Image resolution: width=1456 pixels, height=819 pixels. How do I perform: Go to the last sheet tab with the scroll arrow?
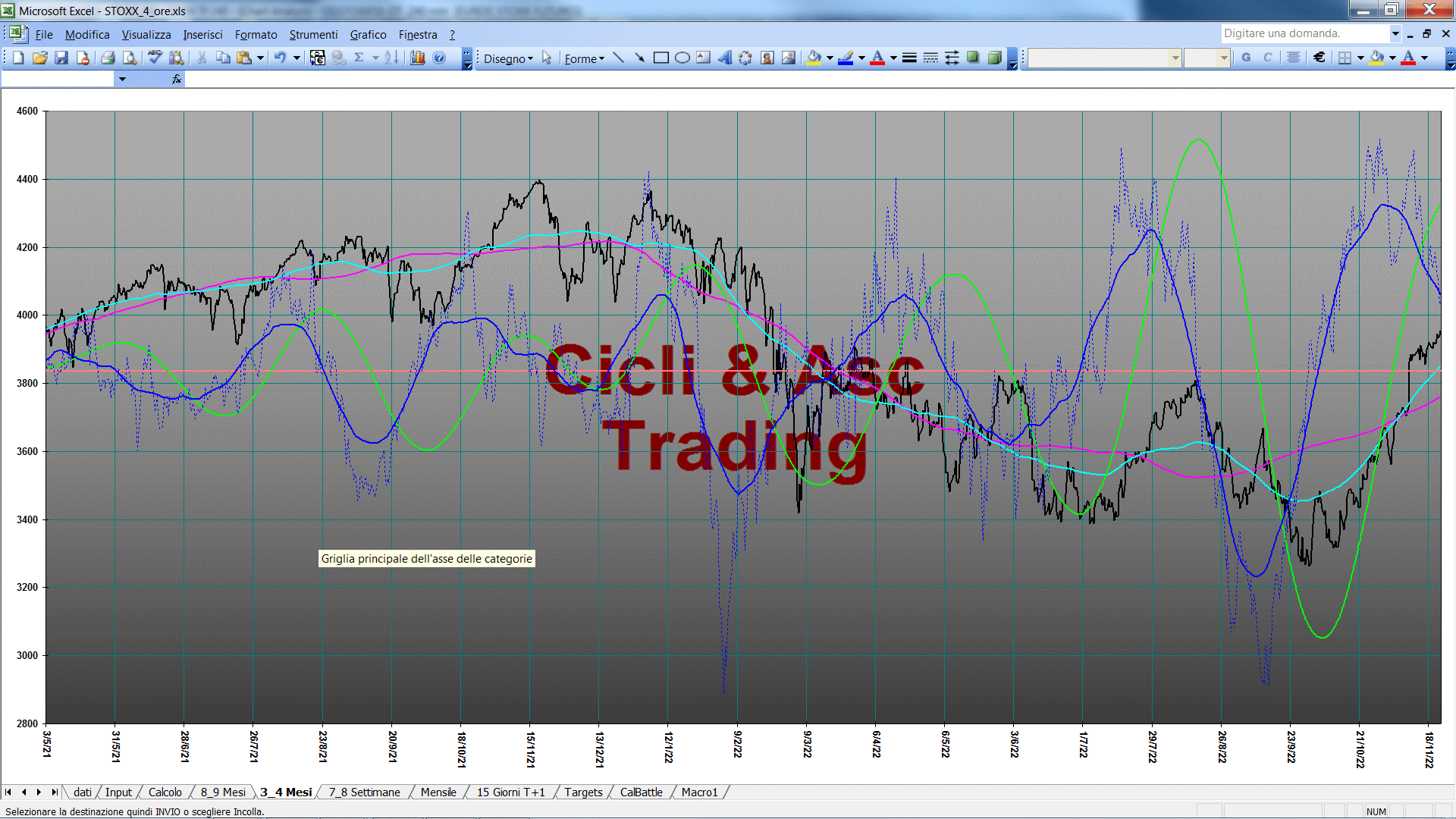[x=54, y=792]
